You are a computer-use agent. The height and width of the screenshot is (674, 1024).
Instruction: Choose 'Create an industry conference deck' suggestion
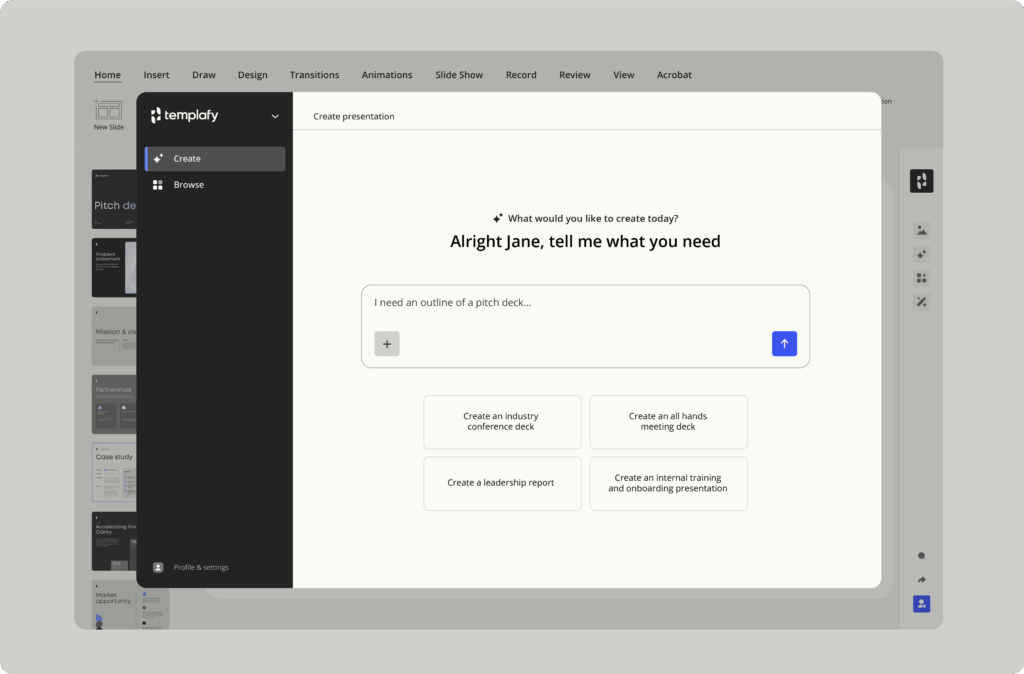tap(502, 422)
